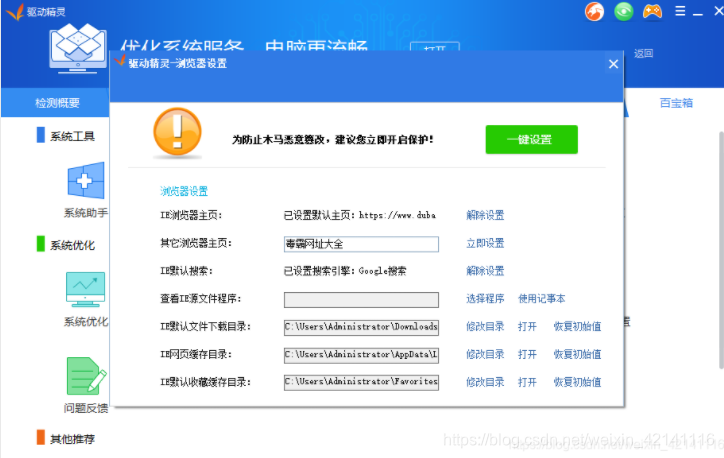Click 恢复初始值 for IE网页缓存目录
The image size is (724, 458).
coord(577,354)
